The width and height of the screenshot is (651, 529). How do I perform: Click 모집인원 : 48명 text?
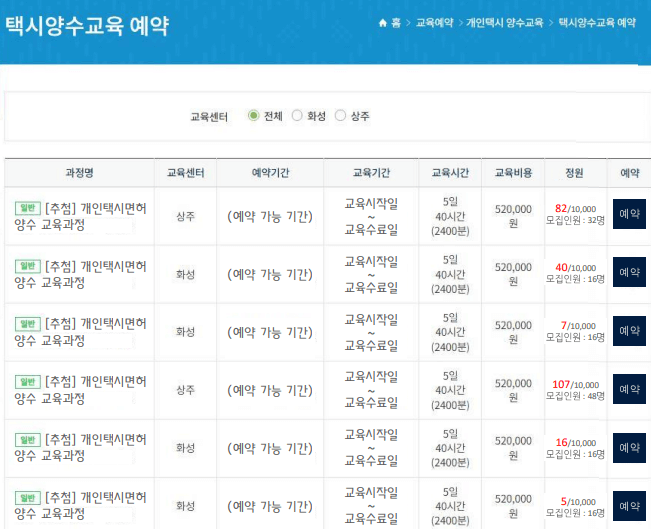point(575,396)
